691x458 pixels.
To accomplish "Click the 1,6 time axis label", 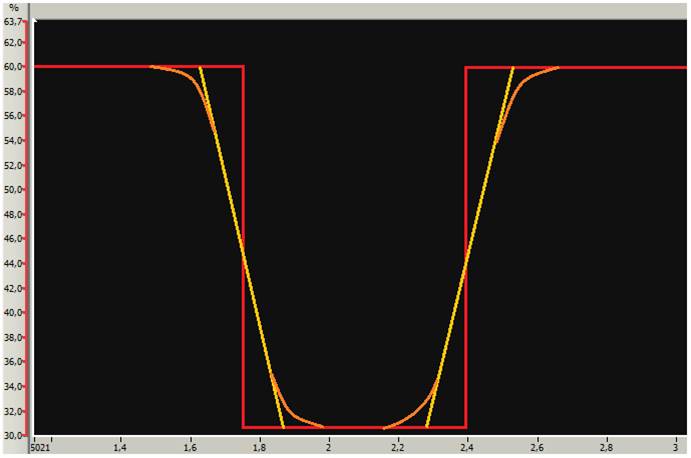I will (190, 448).
